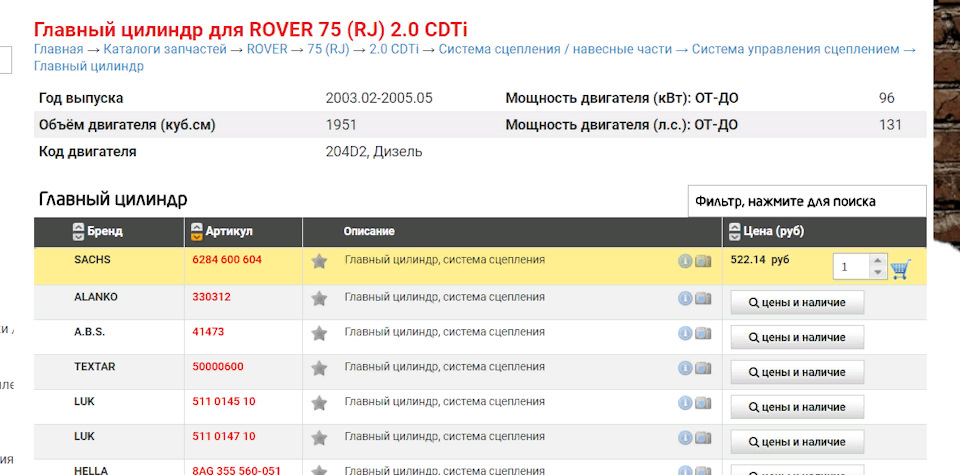
Task: Open article 511 0145 10 link
Action: click(223, 402)
